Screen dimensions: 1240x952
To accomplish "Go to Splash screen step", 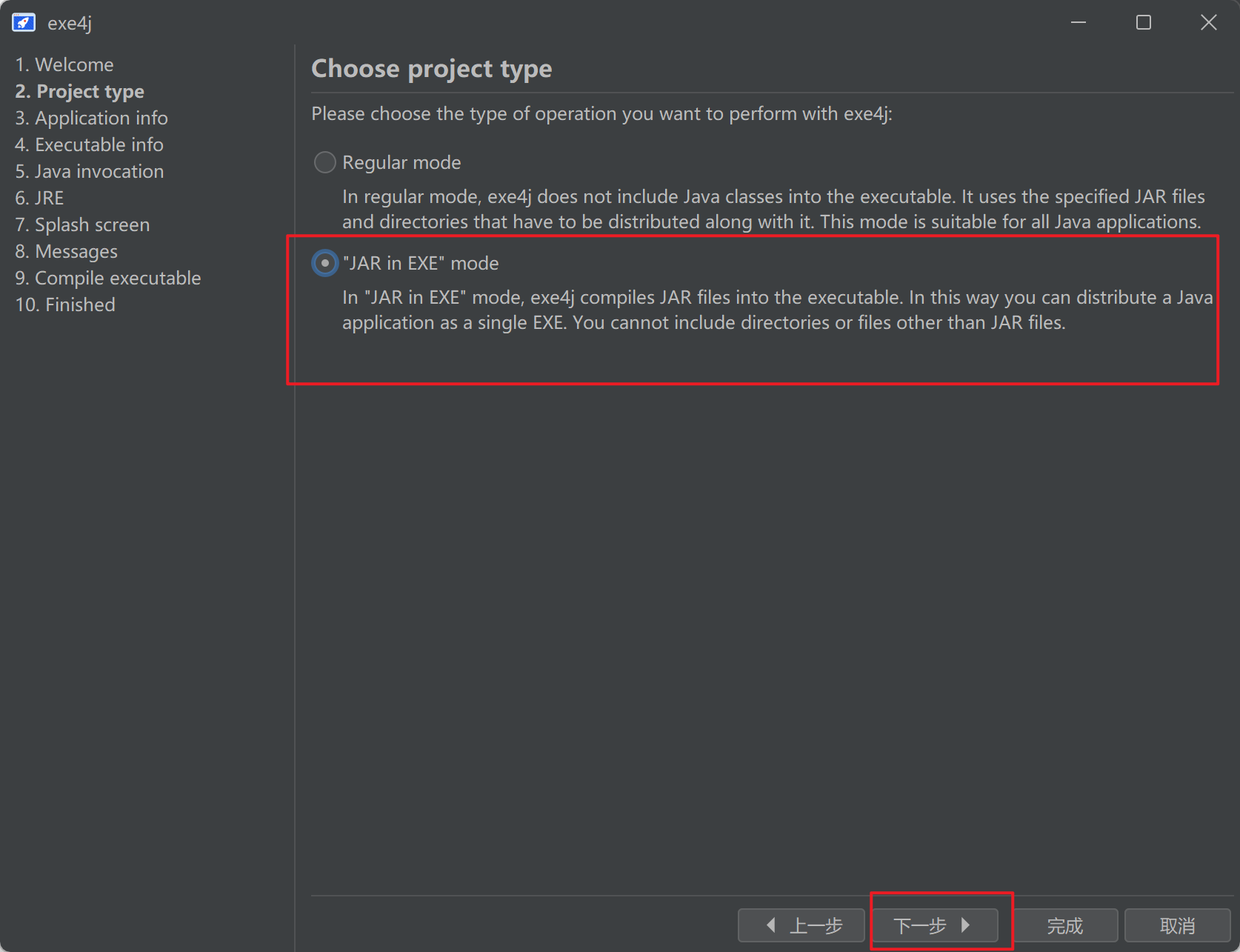I will click(82, 224).
